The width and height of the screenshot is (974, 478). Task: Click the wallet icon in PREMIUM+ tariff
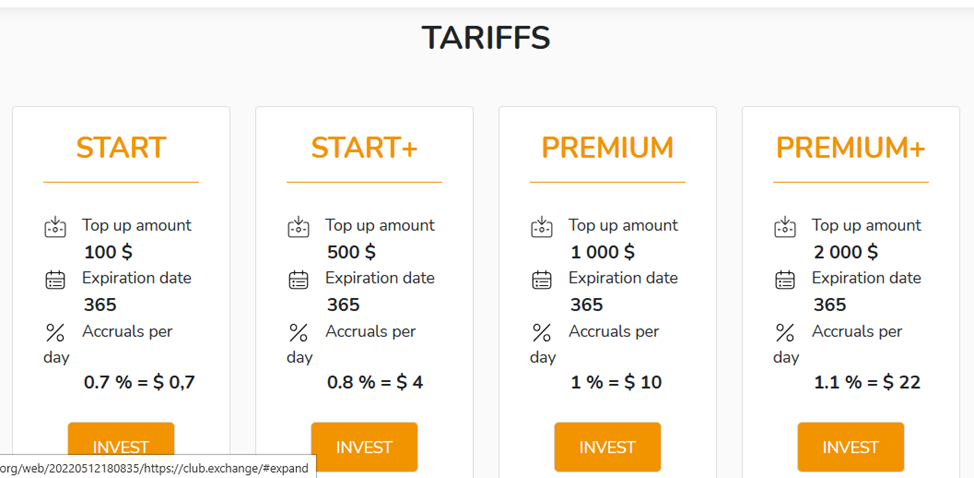(x=785, y=227)
